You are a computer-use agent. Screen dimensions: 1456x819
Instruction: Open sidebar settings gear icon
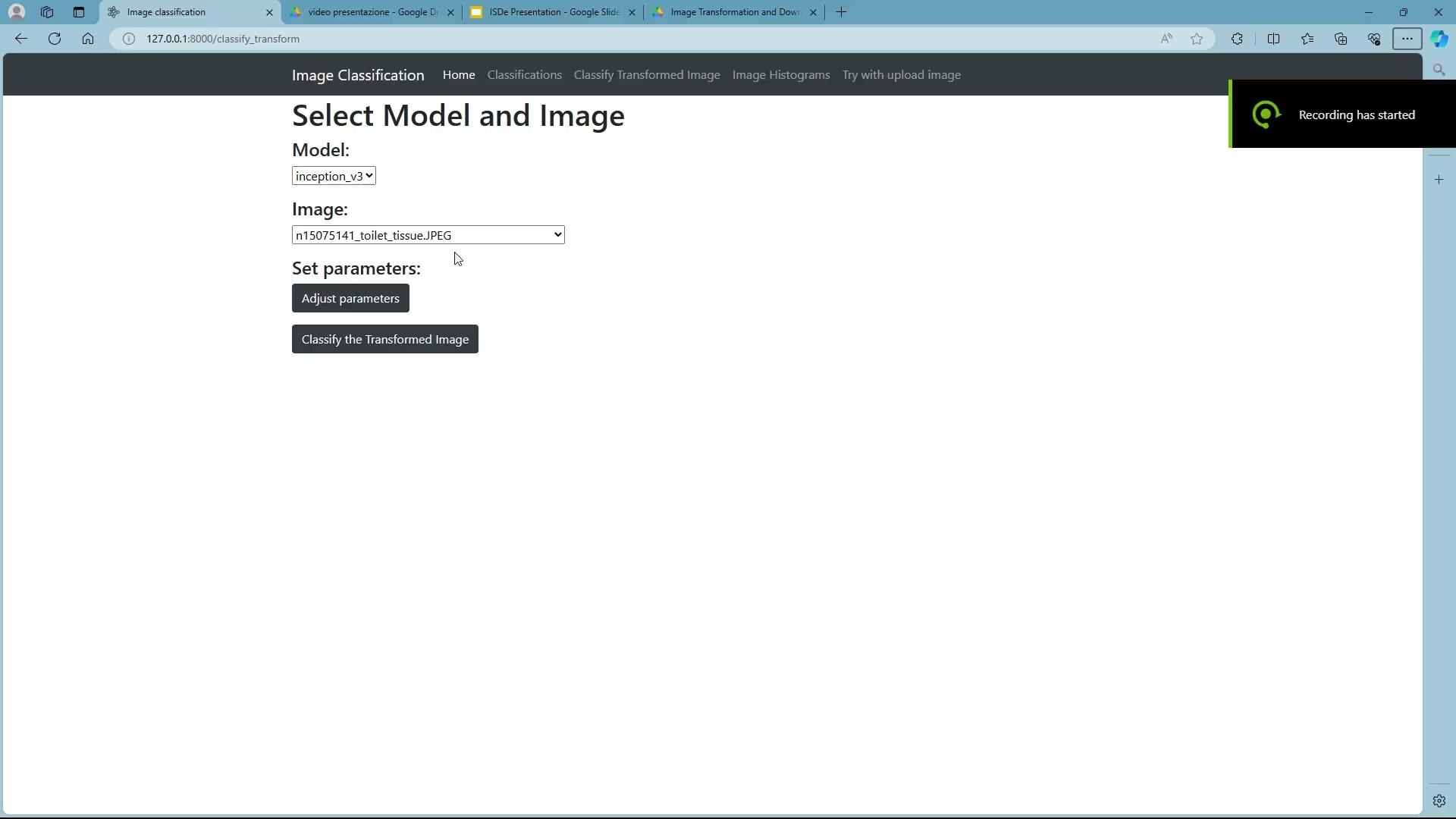pyautogui.click(x=1439, y=801)
